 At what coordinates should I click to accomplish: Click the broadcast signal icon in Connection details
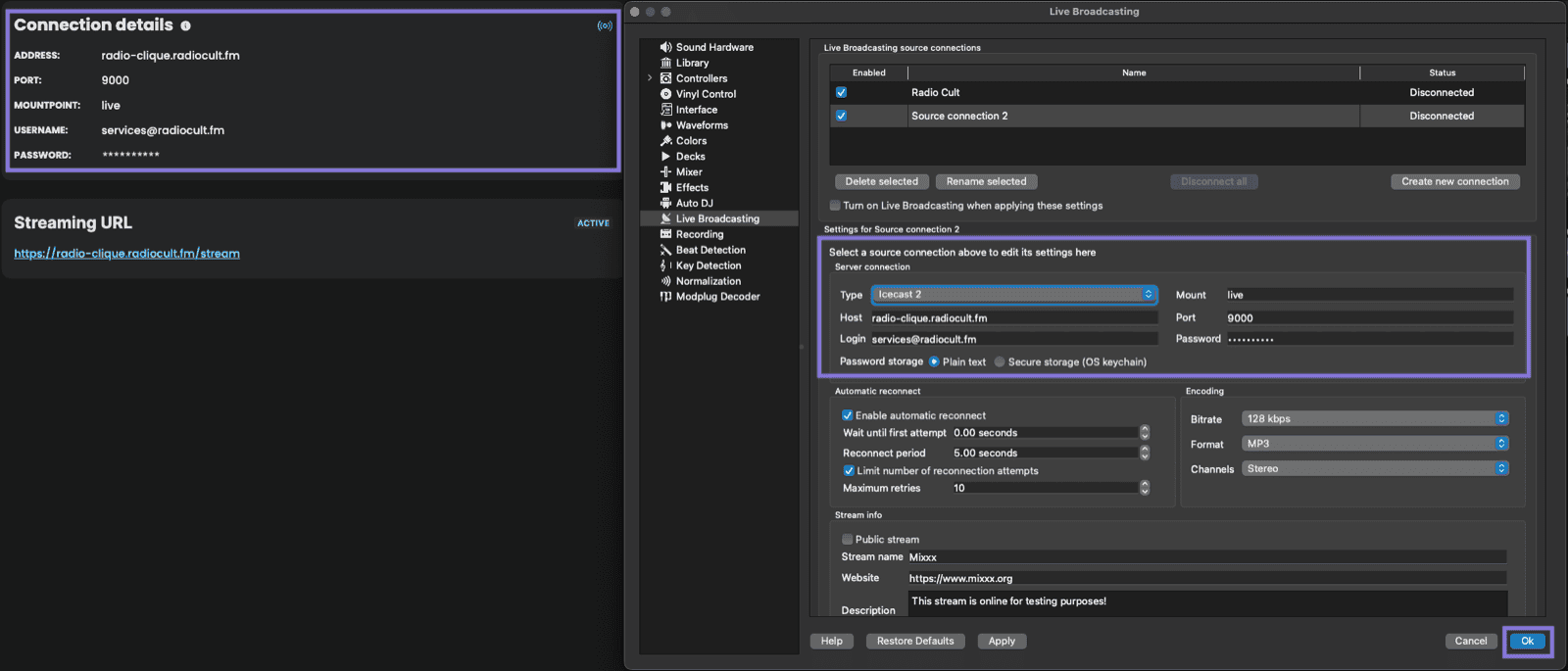tap(605, 25)
